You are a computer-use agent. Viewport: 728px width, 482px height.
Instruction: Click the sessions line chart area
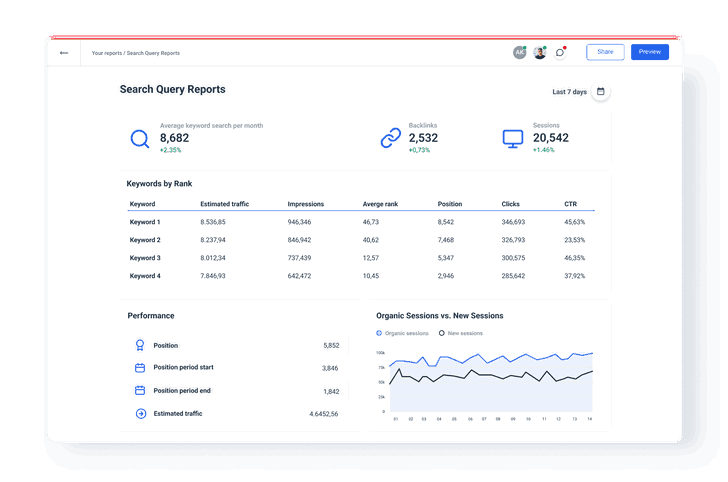click(491, 382)
